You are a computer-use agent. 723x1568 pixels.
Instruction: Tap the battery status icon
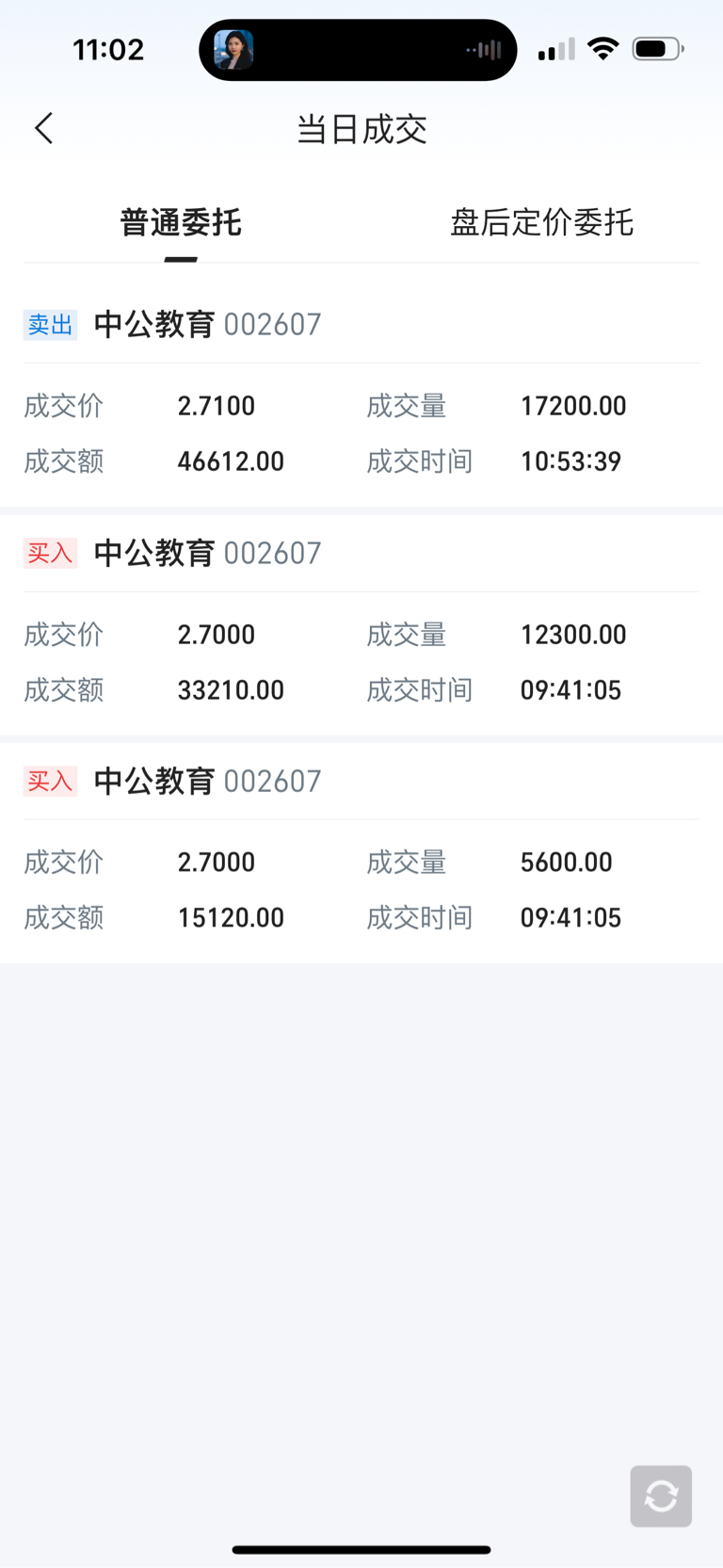[658, 49]
